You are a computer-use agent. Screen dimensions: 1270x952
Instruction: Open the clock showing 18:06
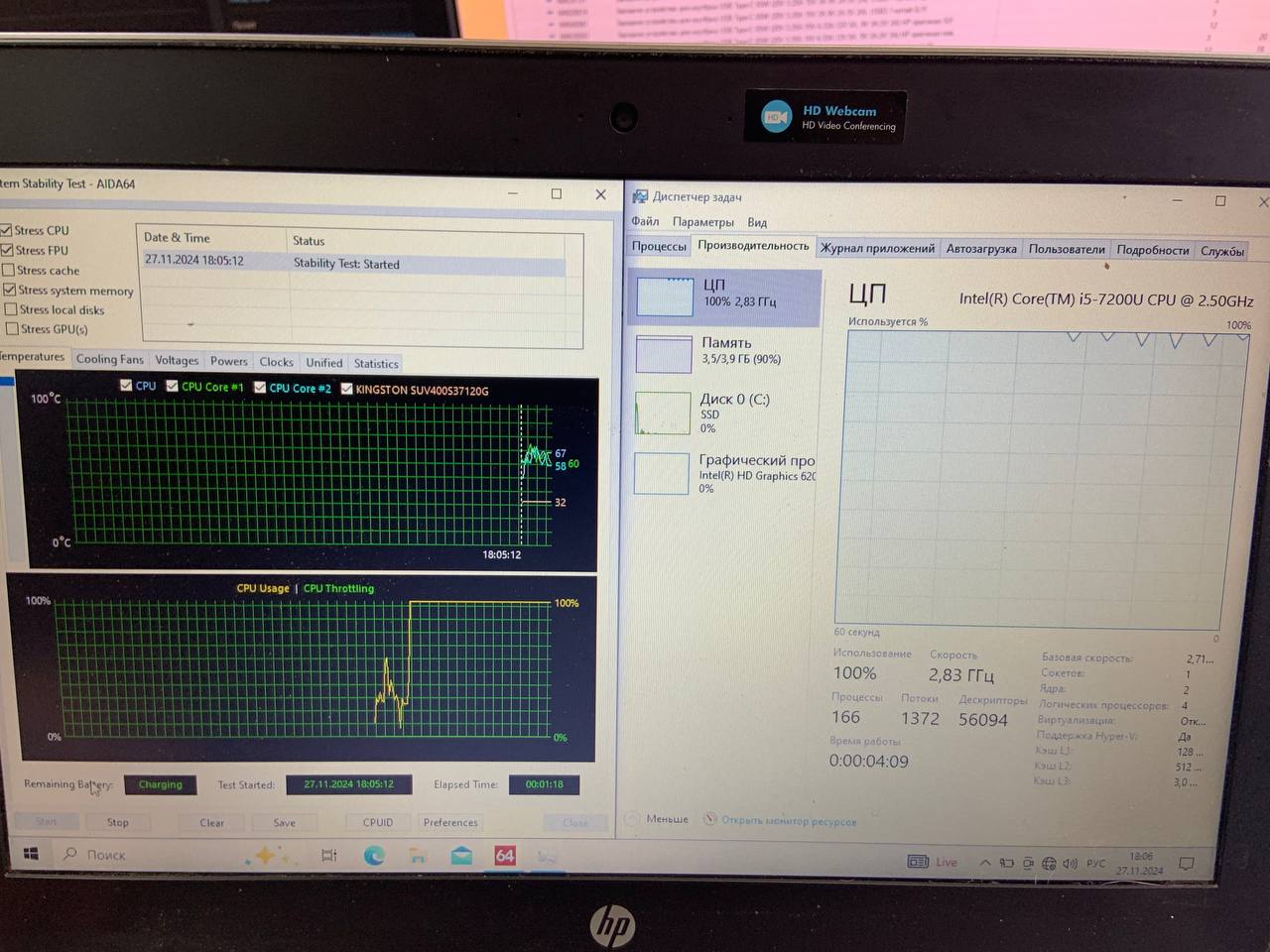[1139, 863]
